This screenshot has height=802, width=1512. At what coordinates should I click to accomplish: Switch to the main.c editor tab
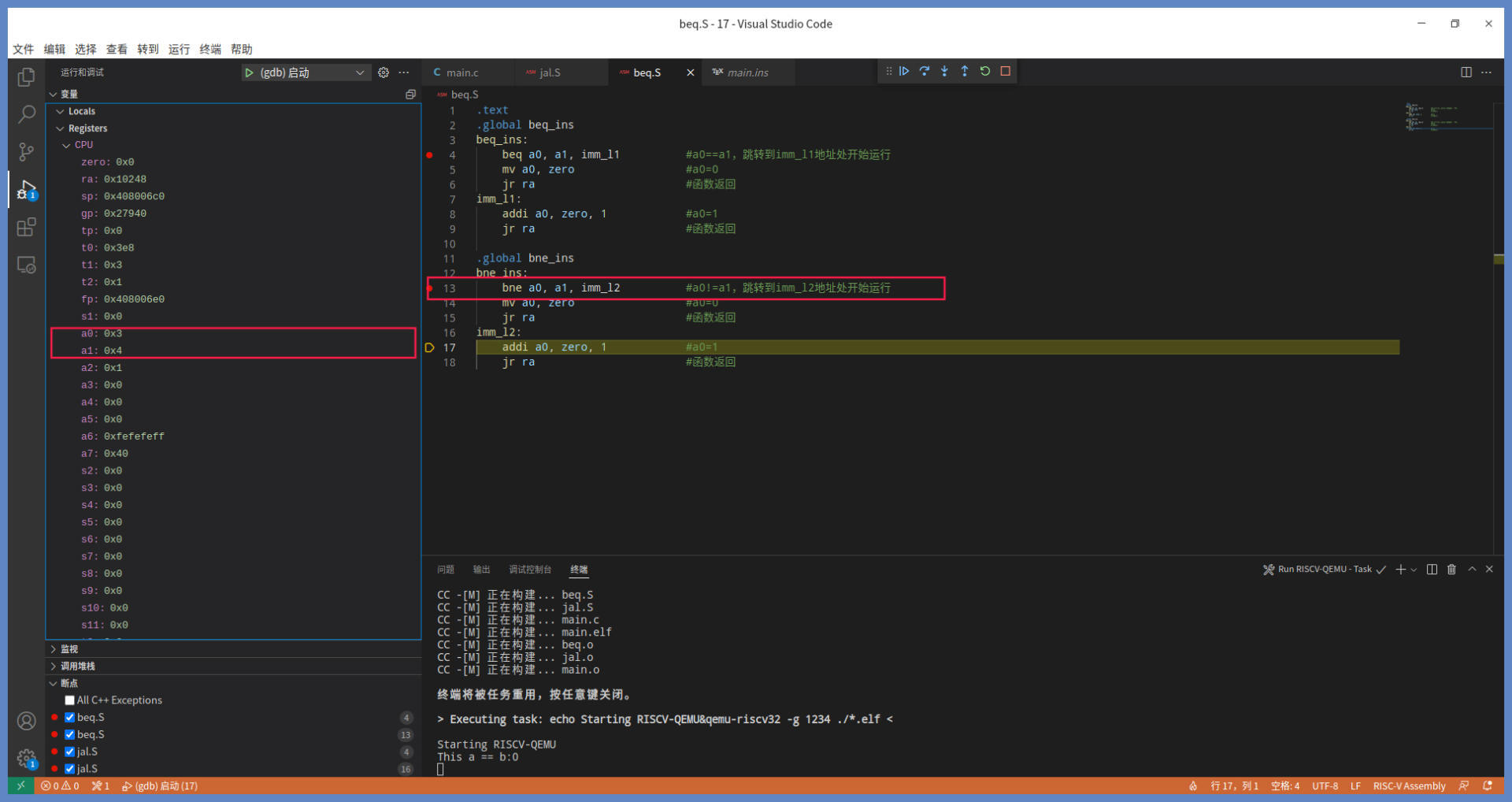[462, 72]
